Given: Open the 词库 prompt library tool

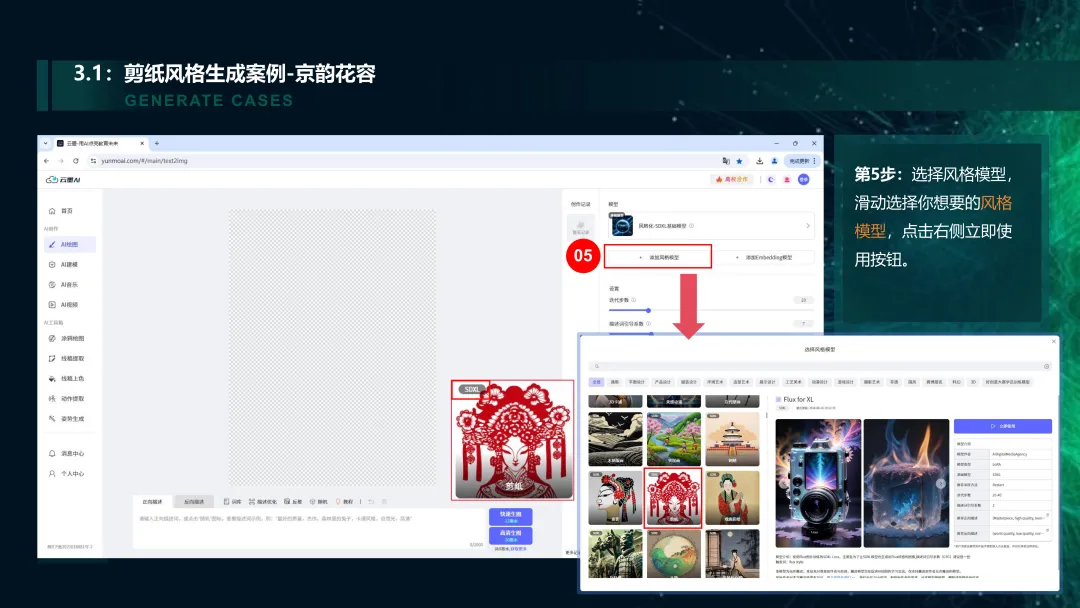Looking at the screenshot, I should click(x=233, y=502).
